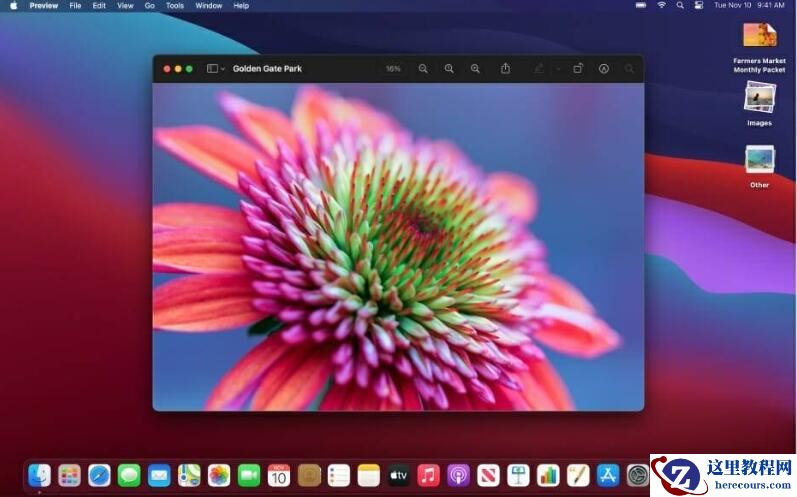Click the flower image in Preview window
The height and width of the screenshot is (497, 797).
tap(398, 246)
